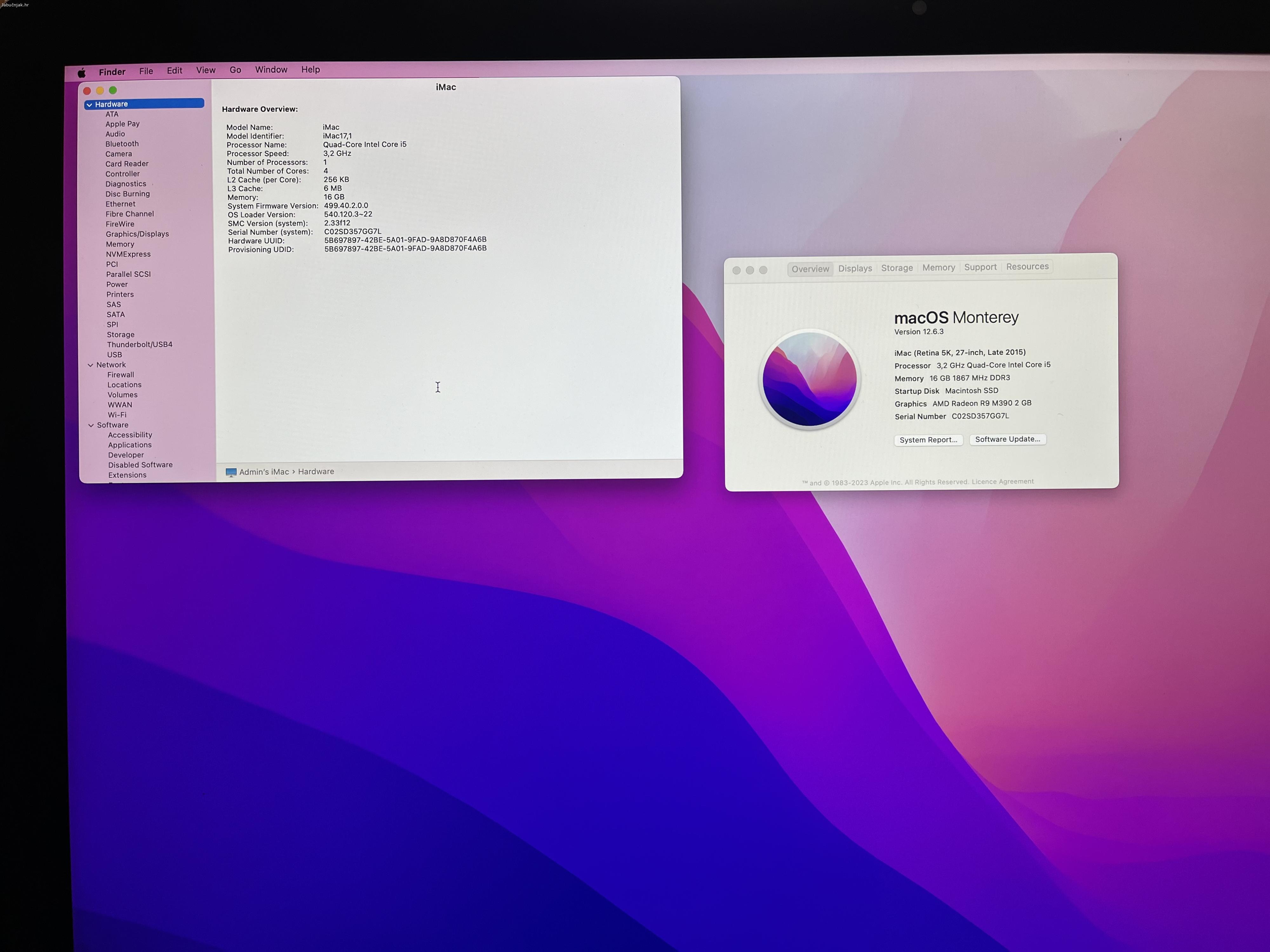Viewport: 1270px width, 952px height.
Task: Select PCI in the sidebar
Action: click(x=112, y=265)
